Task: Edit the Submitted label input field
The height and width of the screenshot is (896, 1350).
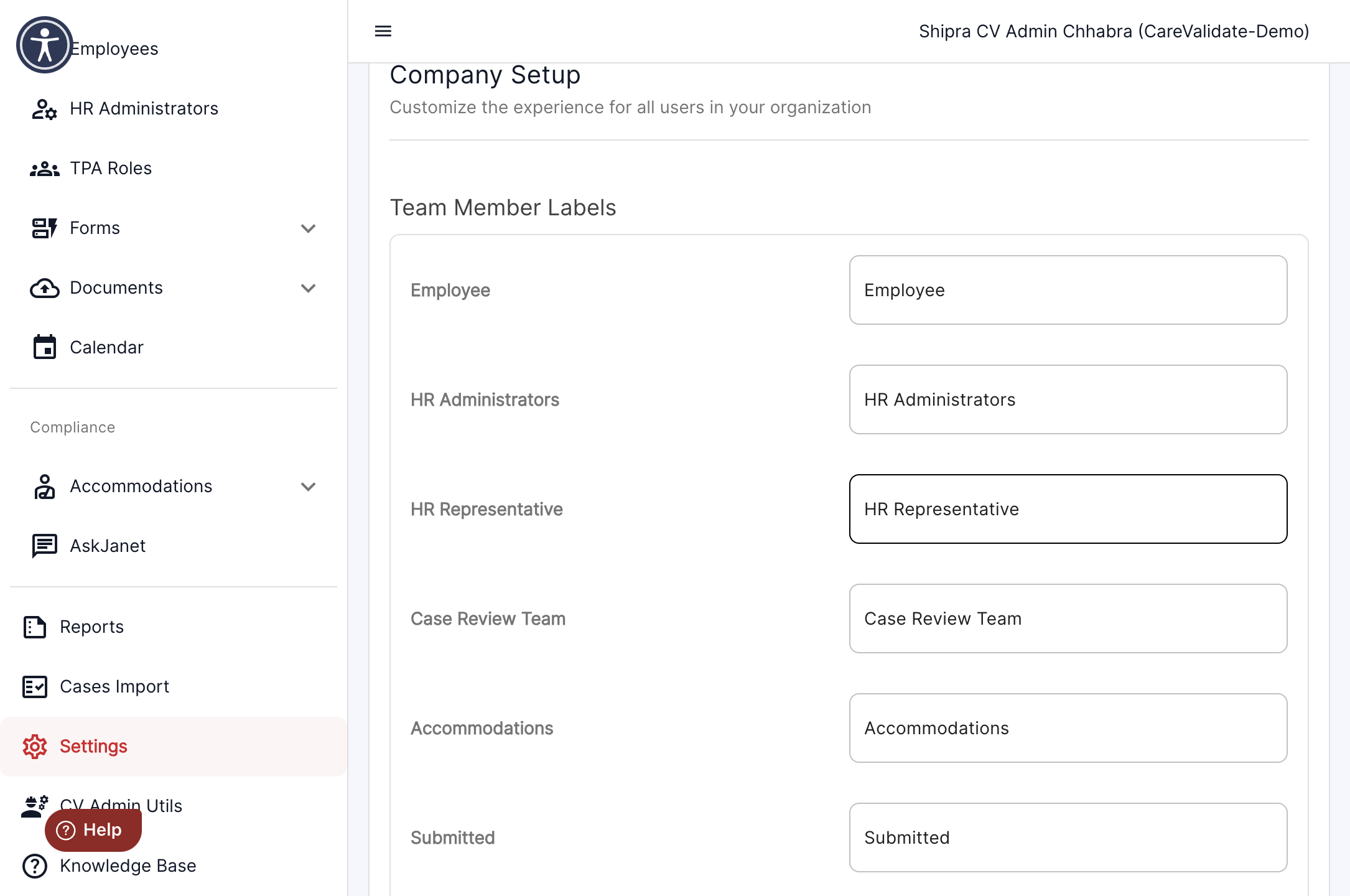Action: tap(1068, 838)
